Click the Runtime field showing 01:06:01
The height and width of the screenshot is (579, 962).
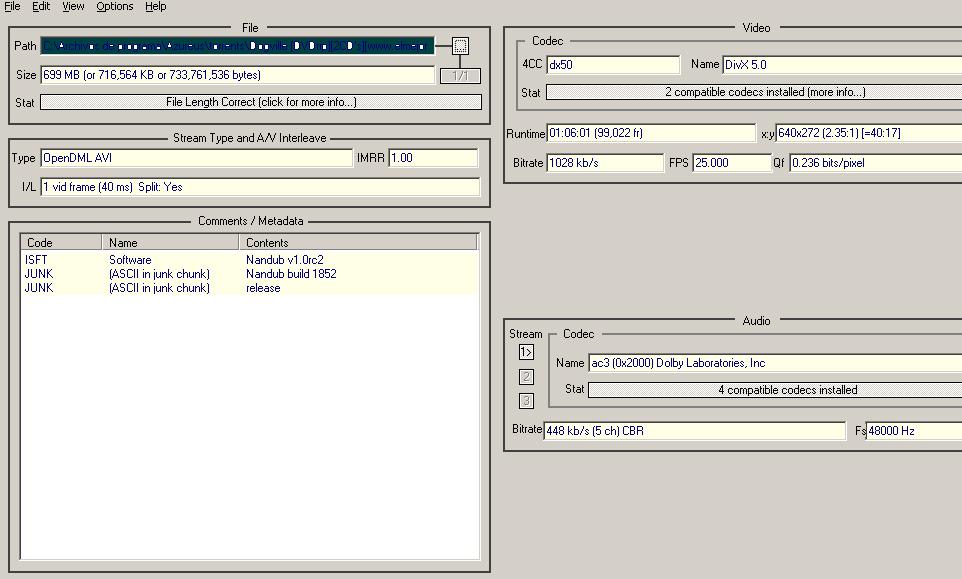point(651,133)
